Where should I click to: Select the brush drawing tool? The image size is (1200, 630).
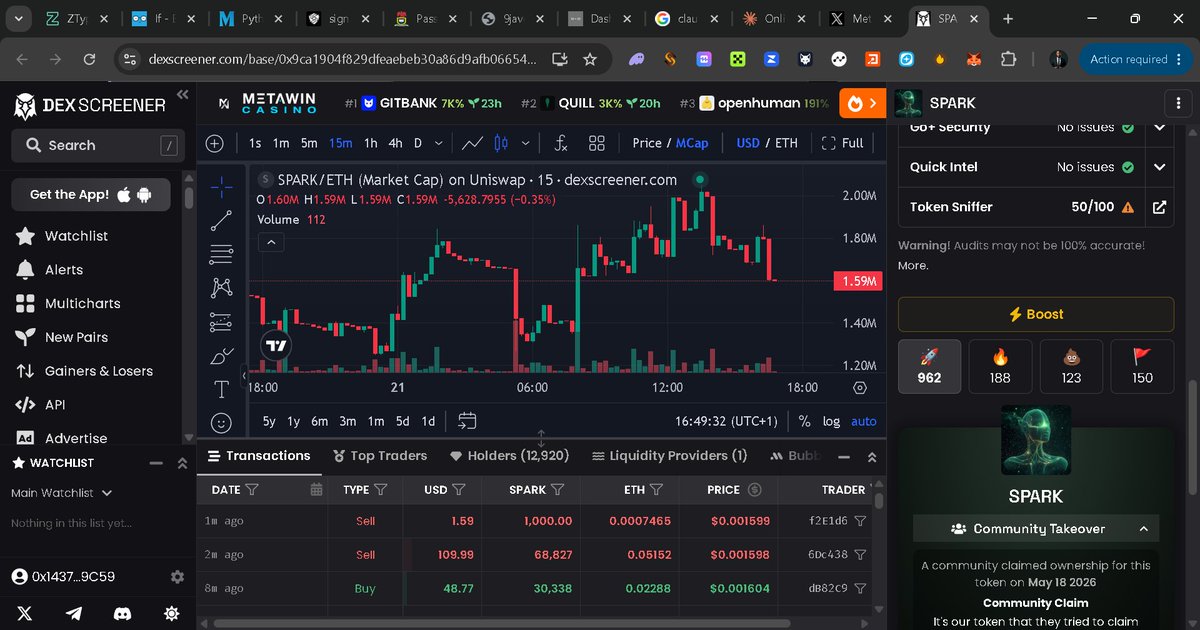pyautogui.click(x=222, y=356)
